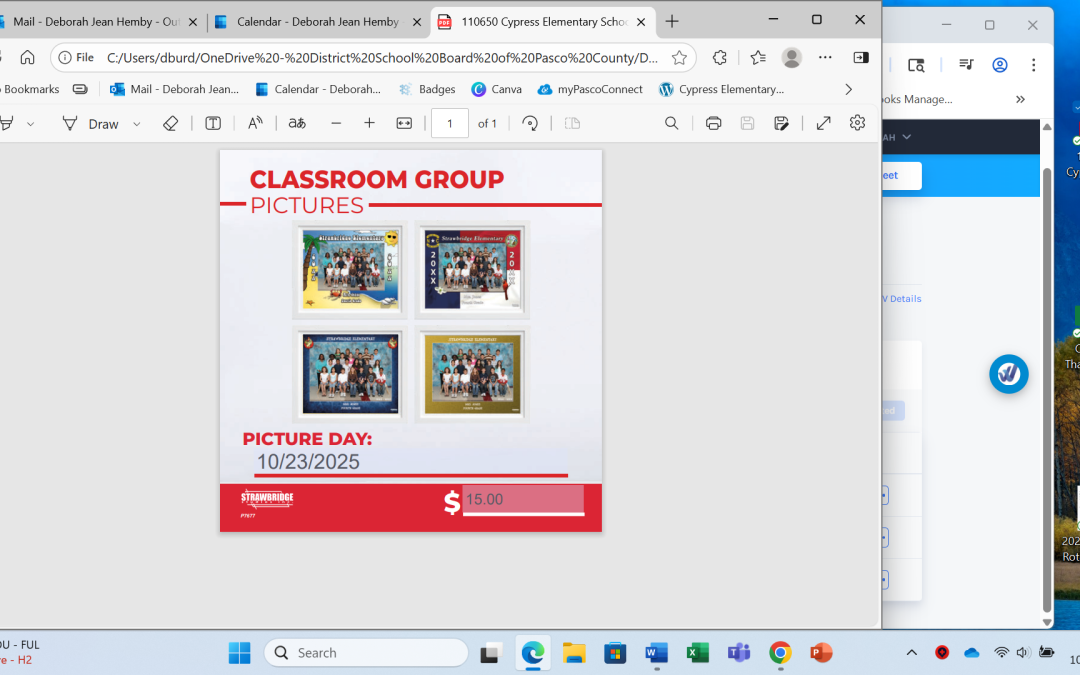Open the myPascoConnect bookmark
Screen dimensions: 1080x675
tap(590, 89)
